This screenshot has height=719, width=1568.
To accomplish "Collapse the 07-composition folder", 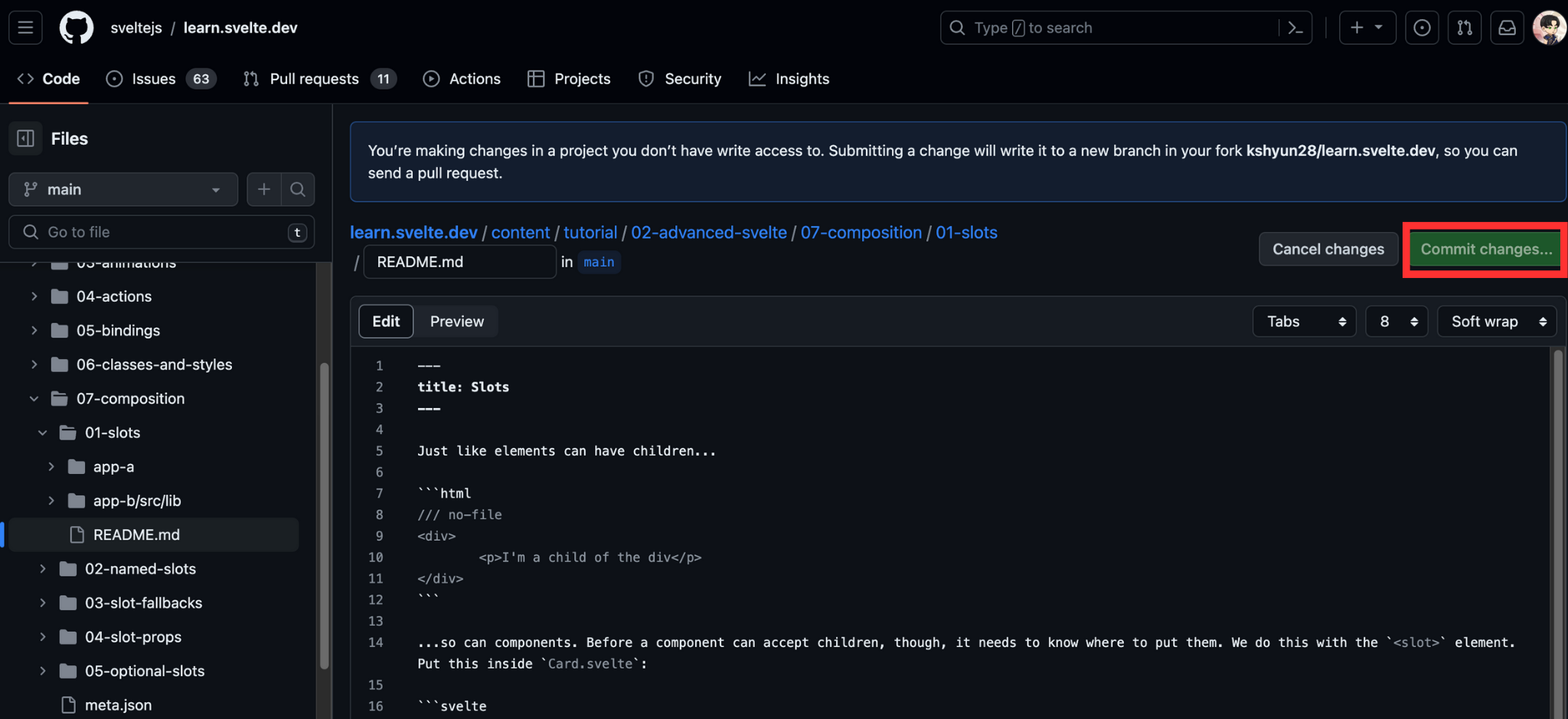I will (x=33, y=398).
